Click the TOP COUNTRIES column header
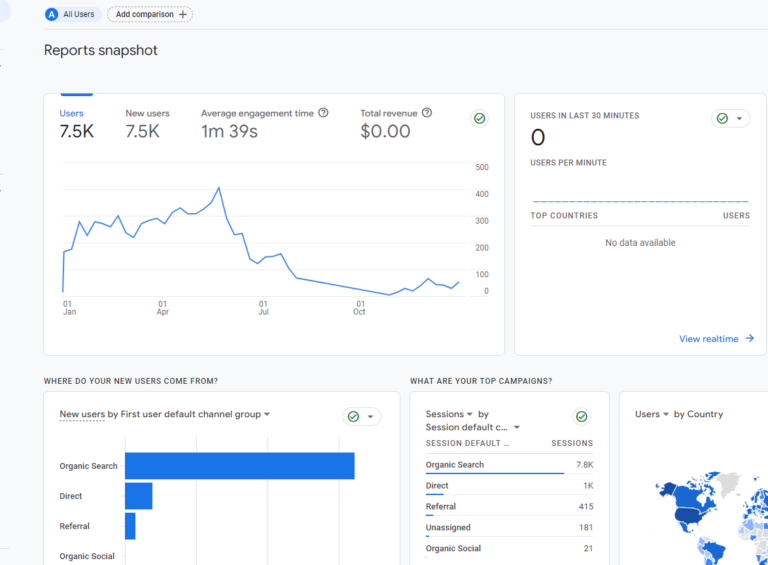The height and width of the screenshot is (565, 768). (564, 215)
